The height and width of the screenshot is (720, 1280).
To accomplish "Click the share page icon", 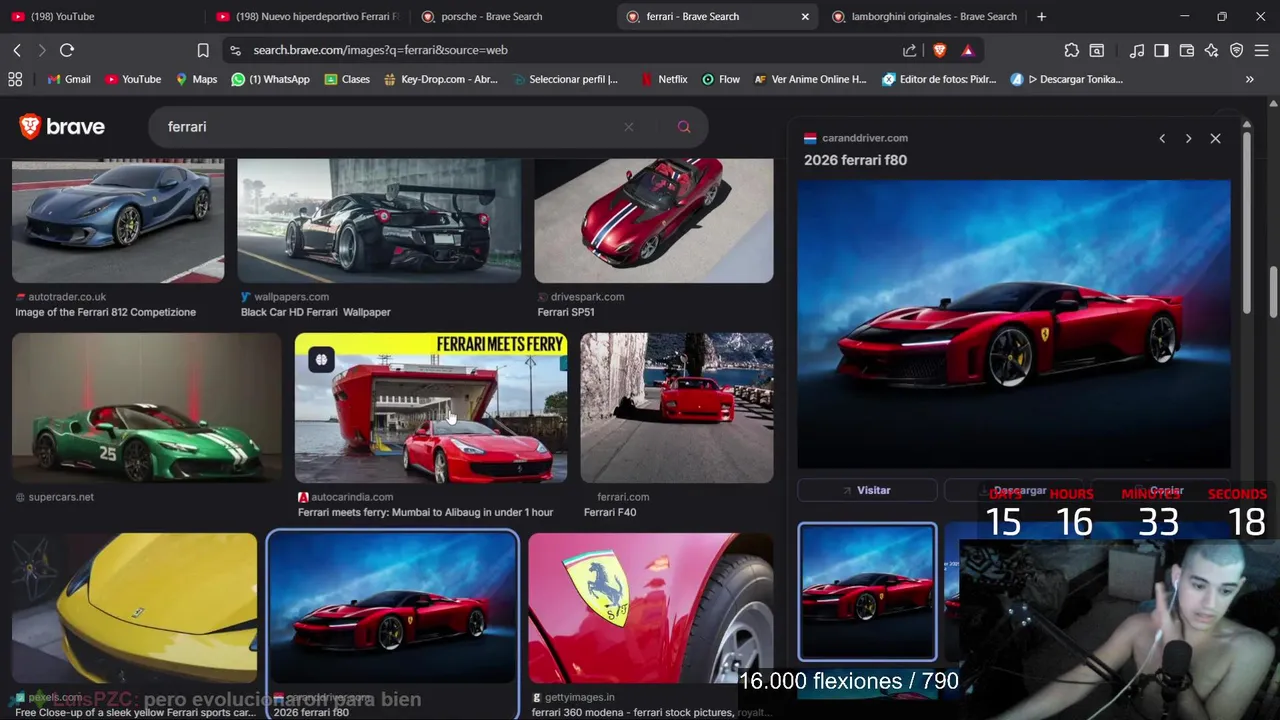I will (909, 50).
